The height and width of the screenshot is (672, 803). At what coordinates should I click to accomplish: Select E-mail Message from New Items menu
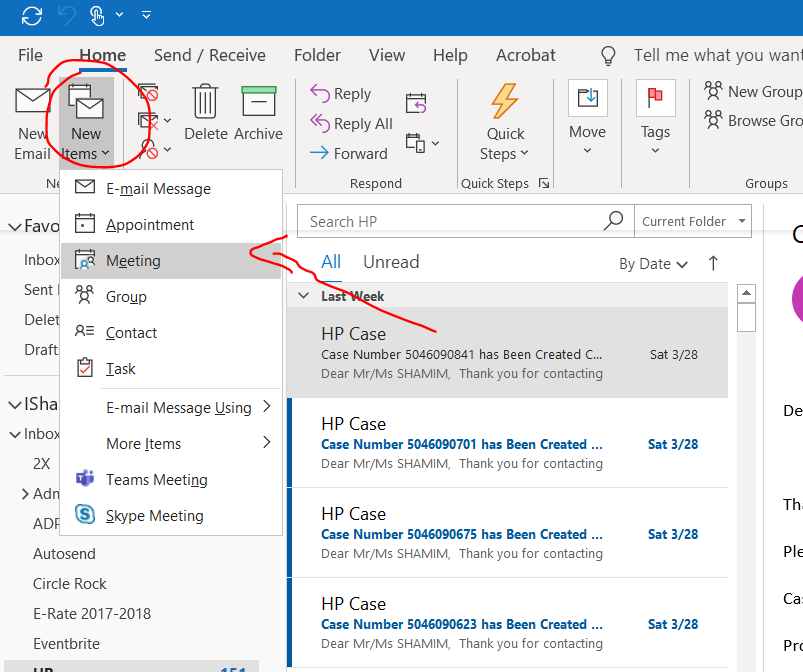tap(171, 189)
